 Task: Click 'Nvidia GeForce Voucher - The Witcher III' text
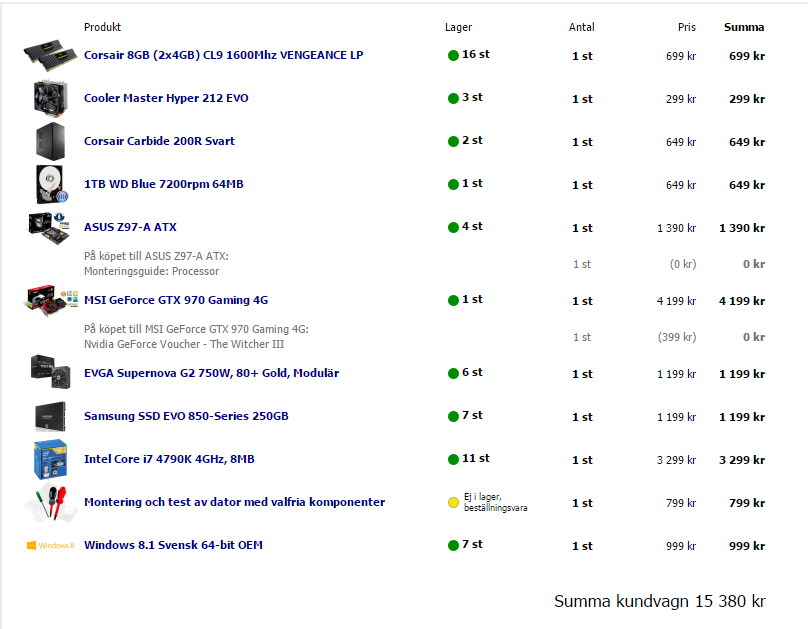(184, 344)
